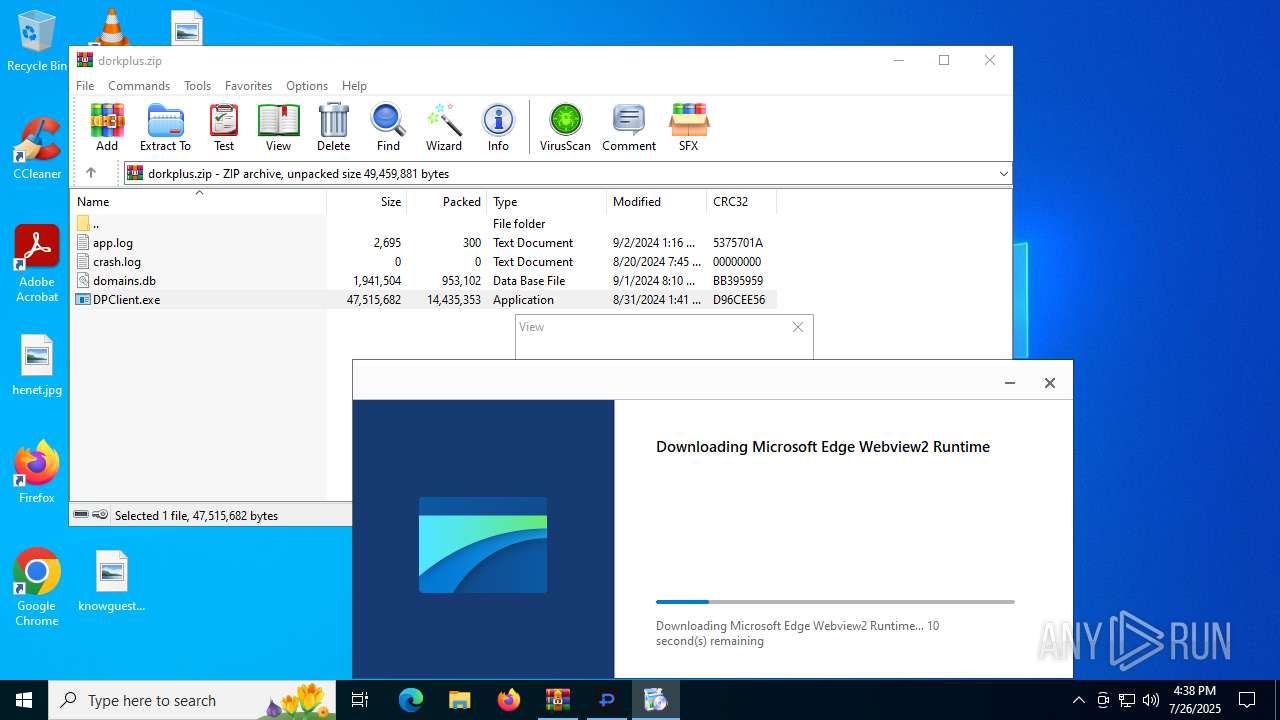Screen dimensions: 1280x720
Task: Open Microsoft Edge from taskbar
Action: point(411,700)
